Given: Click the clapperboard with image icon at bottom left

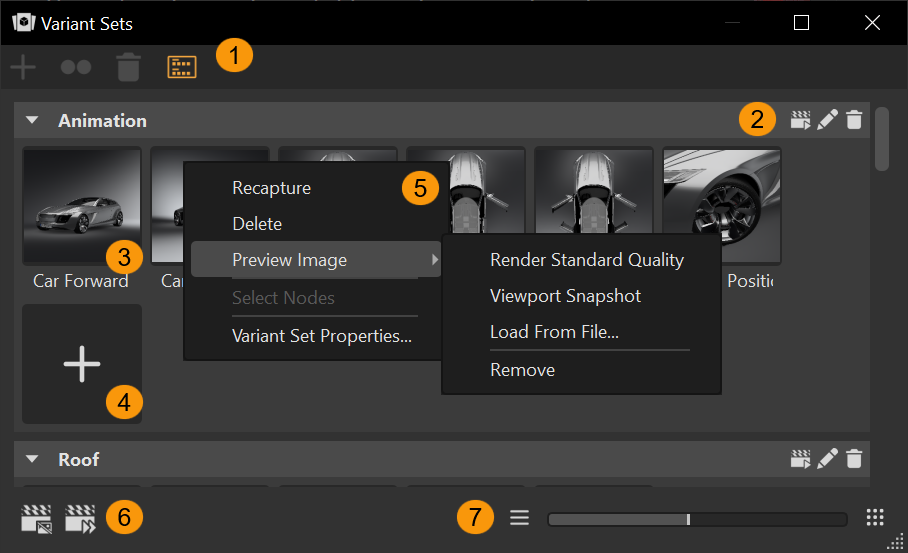Looking at the screenshot, I should coord(36,518).
